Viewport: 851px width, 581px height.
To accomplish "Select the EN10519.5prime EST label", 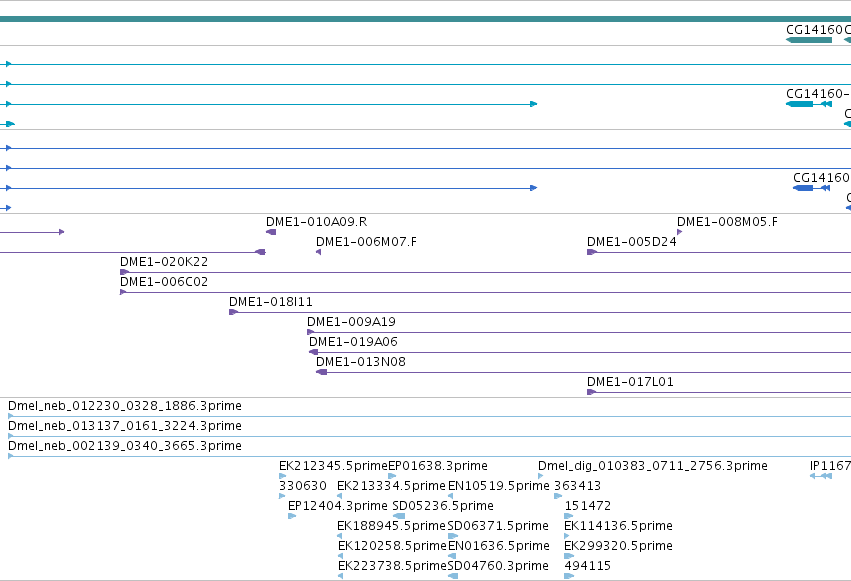I will click(499, 486).
